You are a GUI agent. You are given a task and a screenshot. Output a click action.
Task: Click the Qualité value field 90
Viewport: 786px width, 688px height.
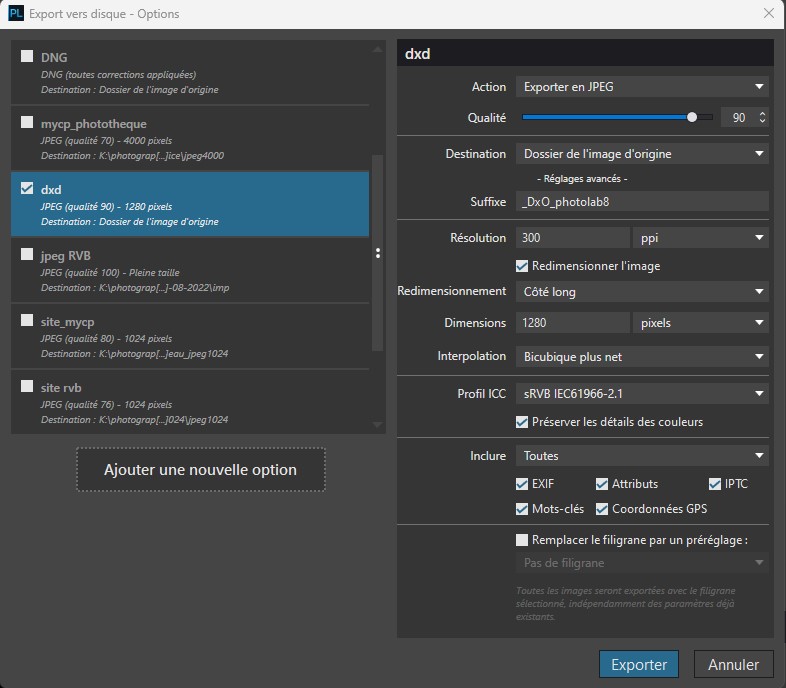coord(738,117)
